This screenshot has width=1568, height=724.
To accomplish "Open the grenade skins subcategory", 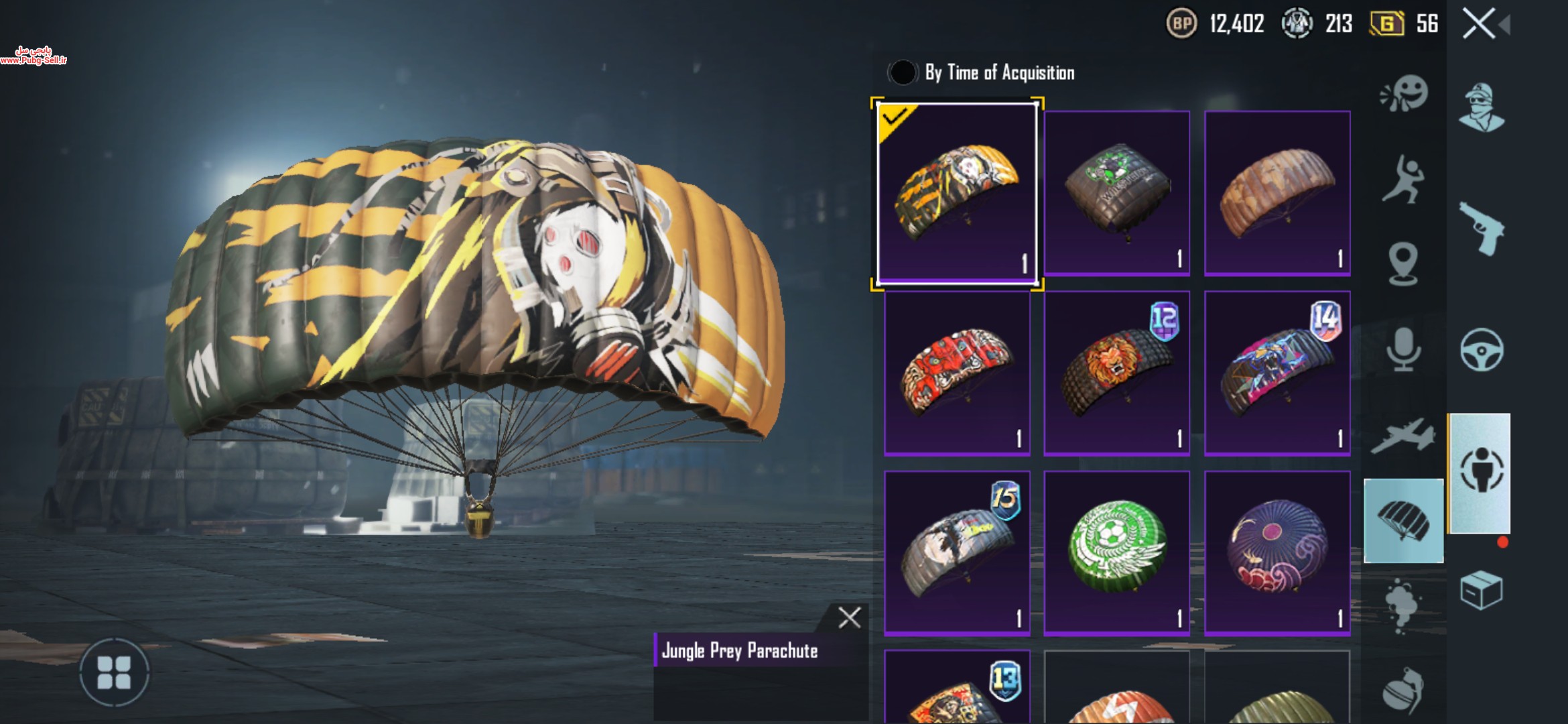I will (1403, 690).
